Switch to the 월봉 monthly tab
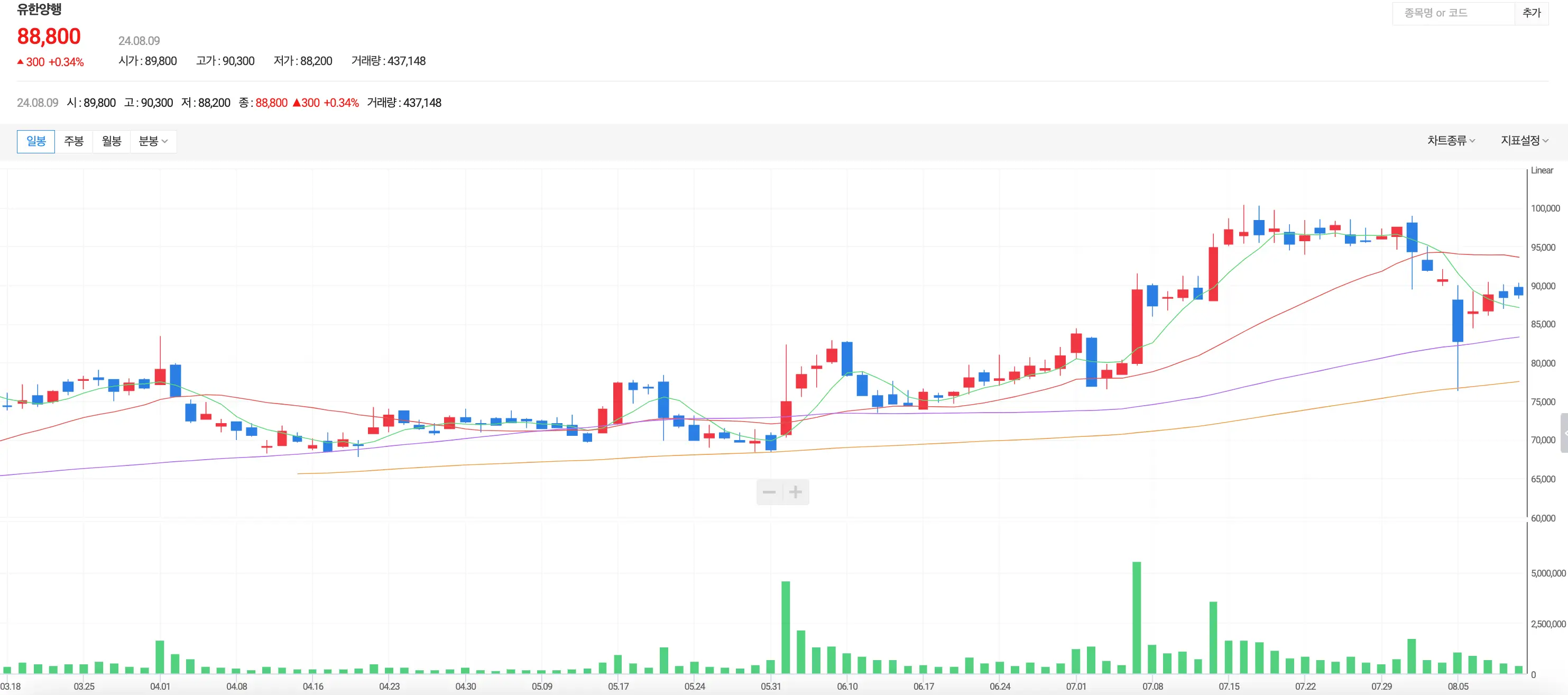This screenshot has height=695, width=1568. (112, 141)
